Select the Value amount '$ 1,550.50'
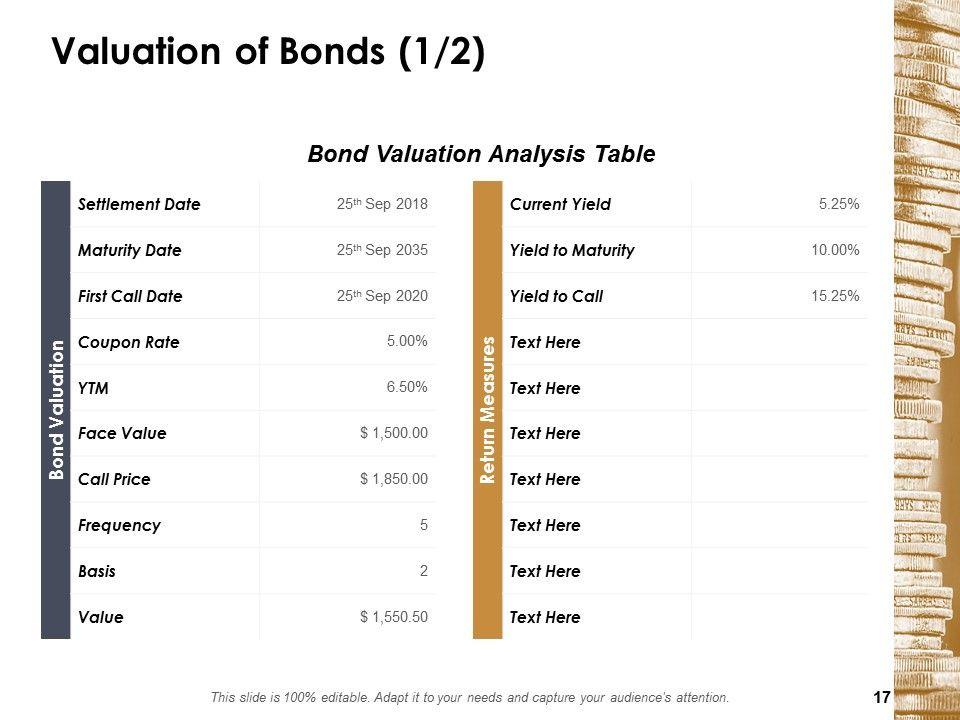The height and width of the screenshot is (720, 960). pyautogui.click(x=394, y=616)
